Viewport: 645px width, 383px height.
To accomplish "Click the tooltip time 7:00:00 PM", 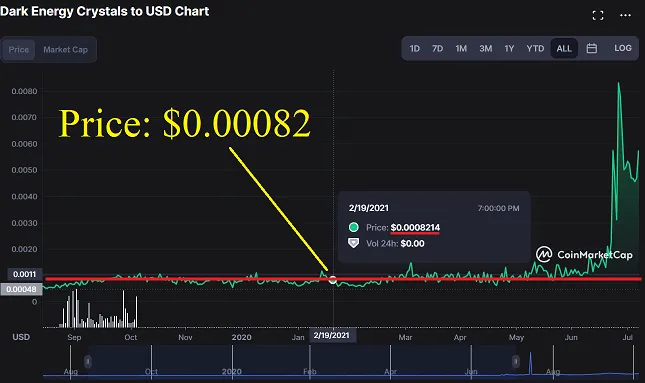I will click(x=498, y=209).
